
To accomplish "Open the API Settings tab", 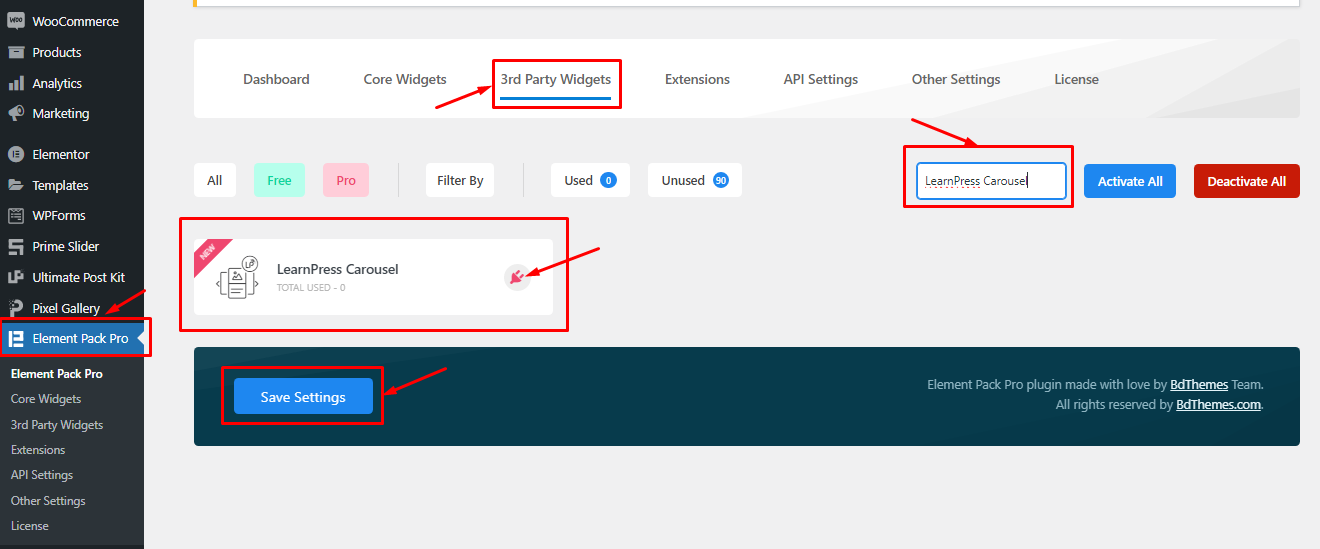I will tap(820, 80).
